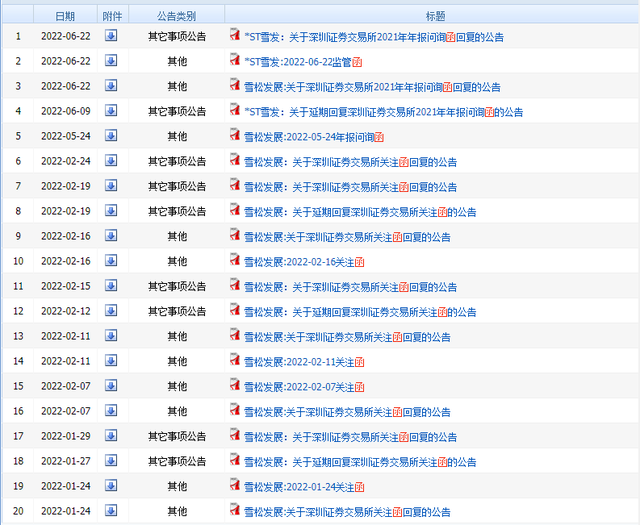Sort by the 日期 column header
The width and height of the screenshot is (640, 525).
coord(65,16)
